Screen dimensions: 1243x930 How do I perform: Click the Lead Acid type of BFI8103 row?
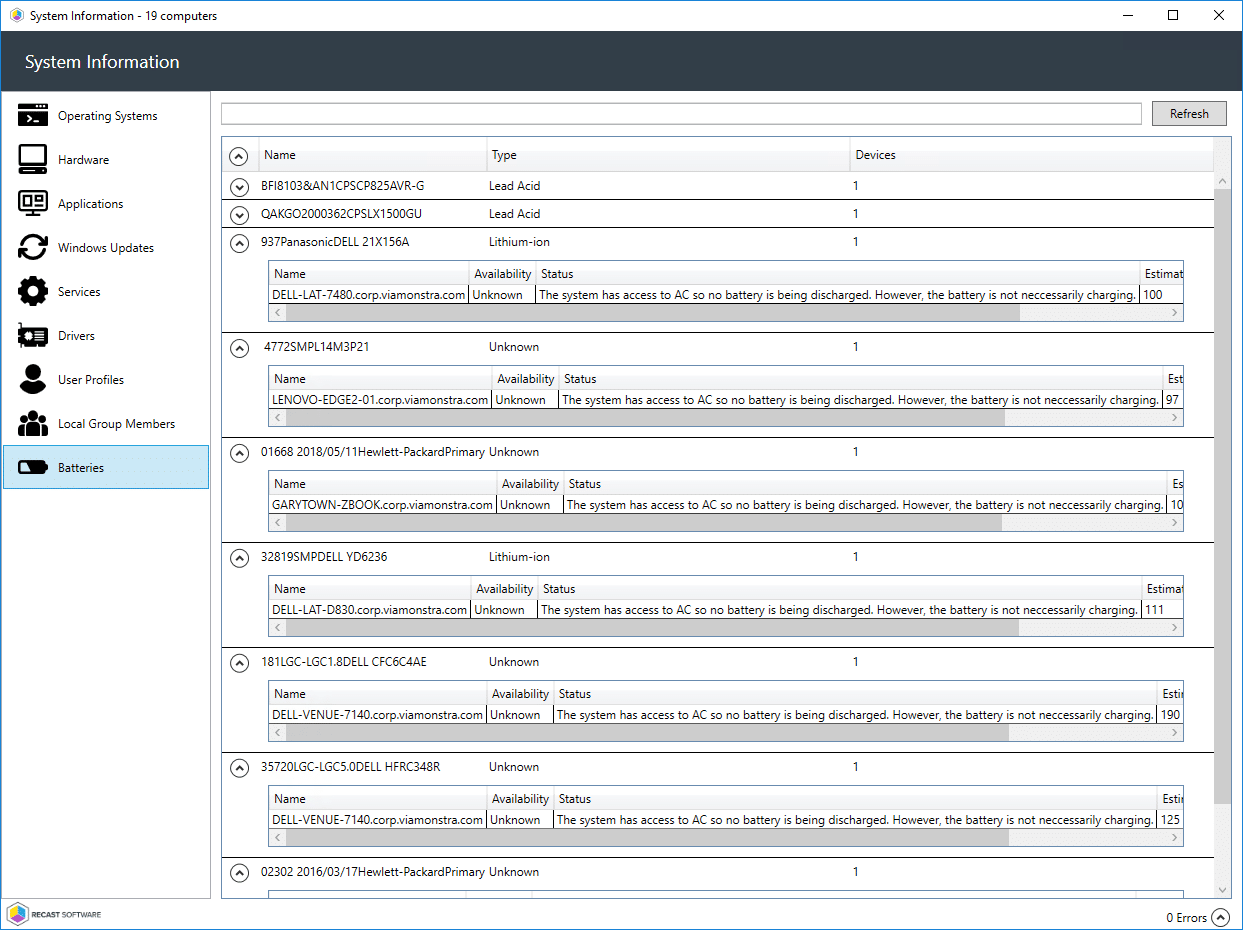pos(514,186)
